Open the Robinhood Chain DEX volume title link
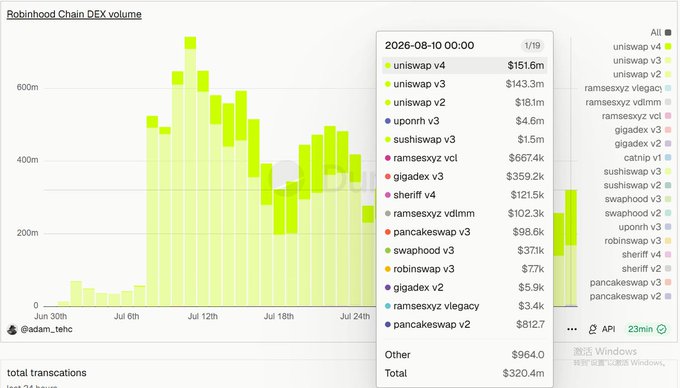This screenshot has width=680, height=388. (74, 14)
